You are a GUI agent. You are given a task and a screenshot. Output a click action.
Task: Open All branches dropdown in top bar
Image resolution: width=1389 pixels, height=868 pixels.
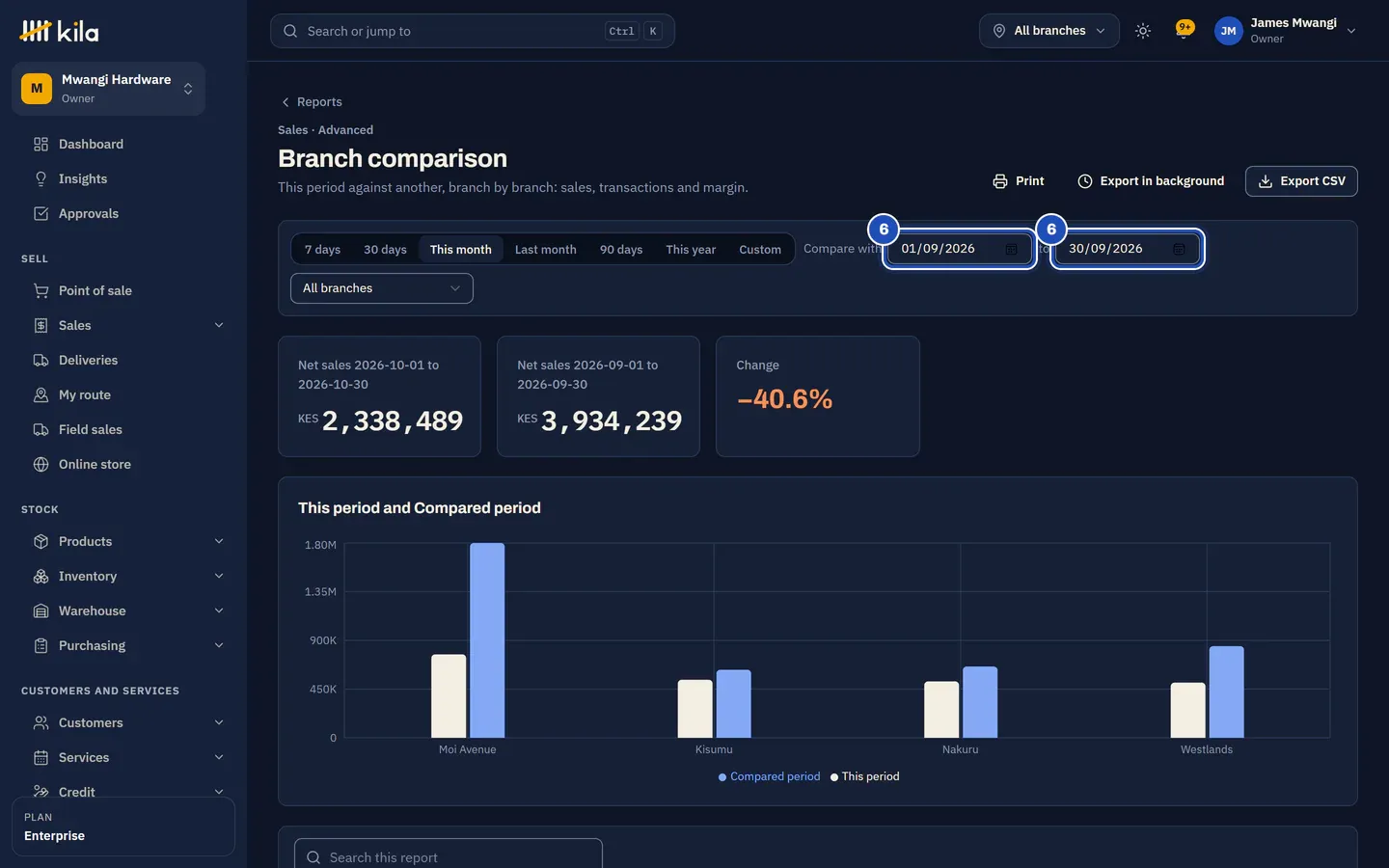[x=1049, y=31]
